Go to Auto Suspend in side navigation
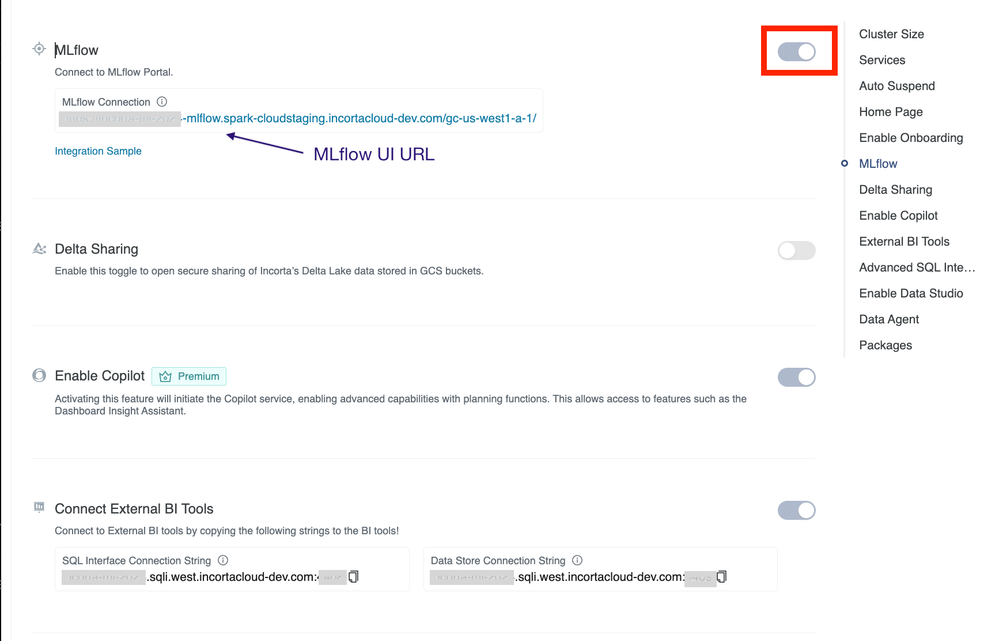This screenshot has height=641, width=999. (897, 86)
